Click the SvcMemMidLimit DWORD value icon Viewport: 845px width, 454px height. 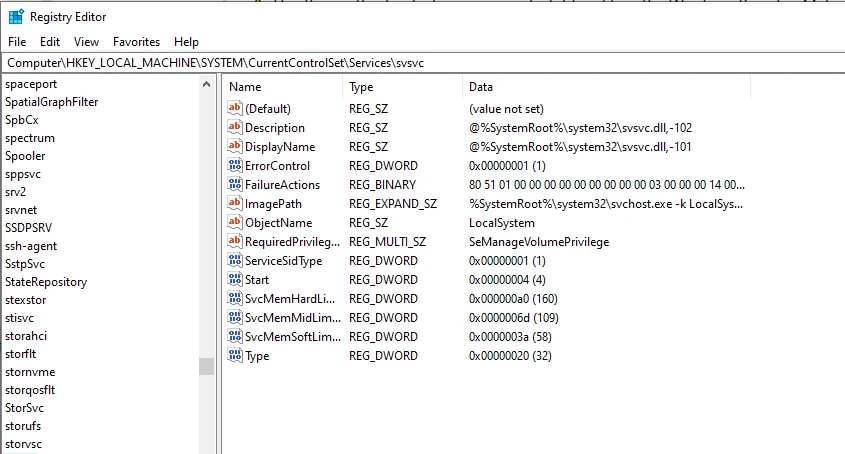click(x=234, y=317)
